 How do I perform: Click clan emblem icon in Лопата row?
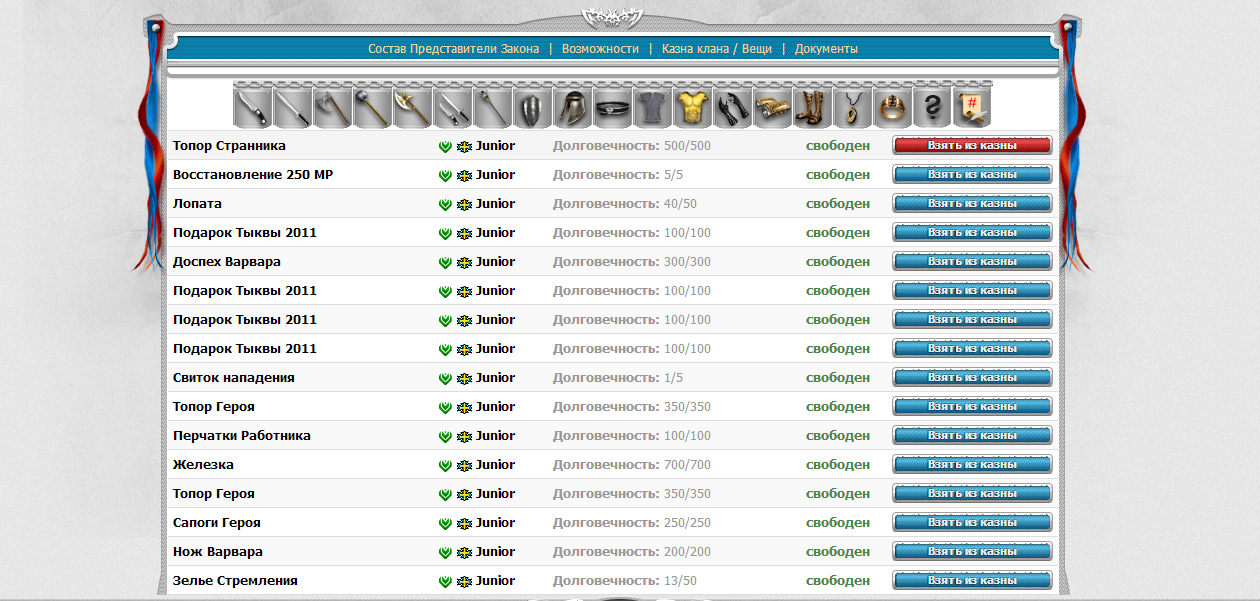(464, 204)
